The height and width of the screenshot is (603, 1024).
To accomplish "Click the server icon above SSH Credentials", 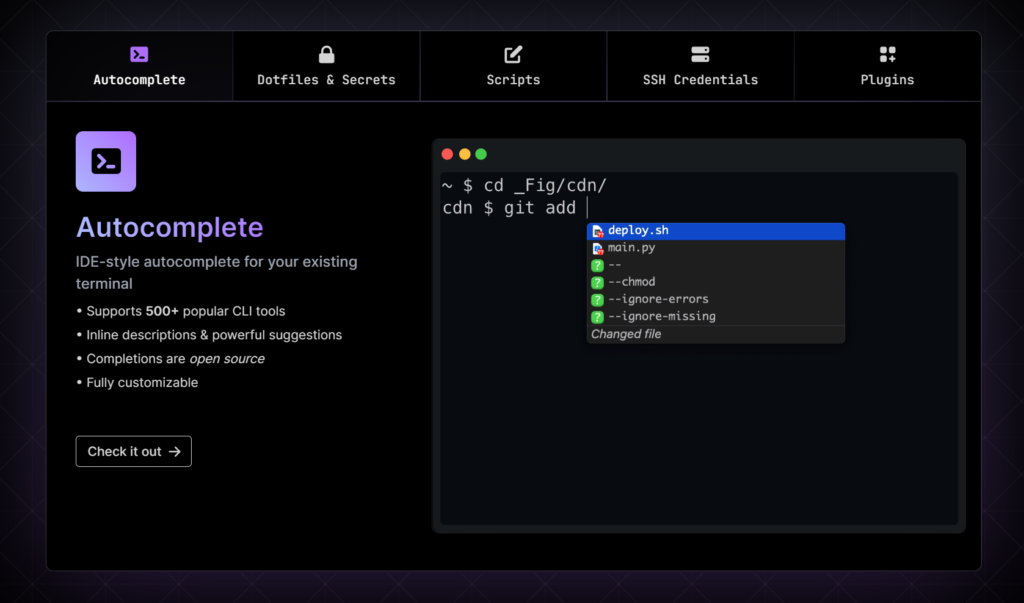I will click(700, 55).
